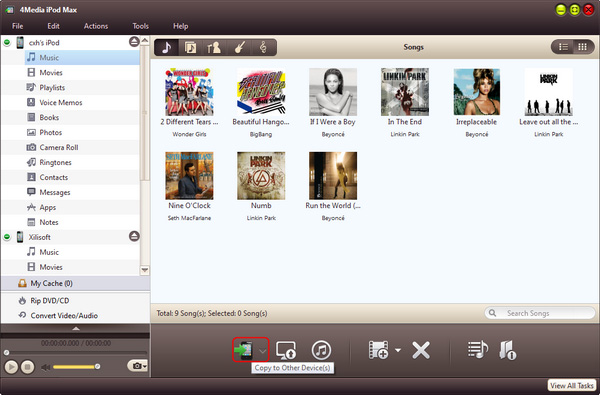Switch to Composers treble clef tab
Screen dimensions: 600x395
(x=263, y=47)
